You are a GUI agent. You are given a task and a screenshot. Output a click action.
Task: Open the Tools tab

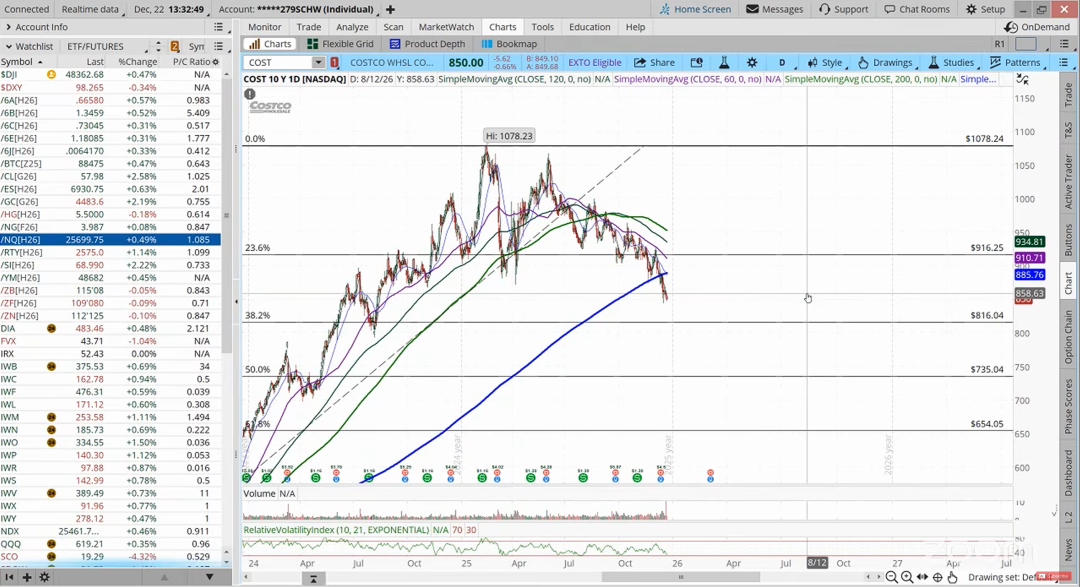pyautogui.click(x=542, y=27)
